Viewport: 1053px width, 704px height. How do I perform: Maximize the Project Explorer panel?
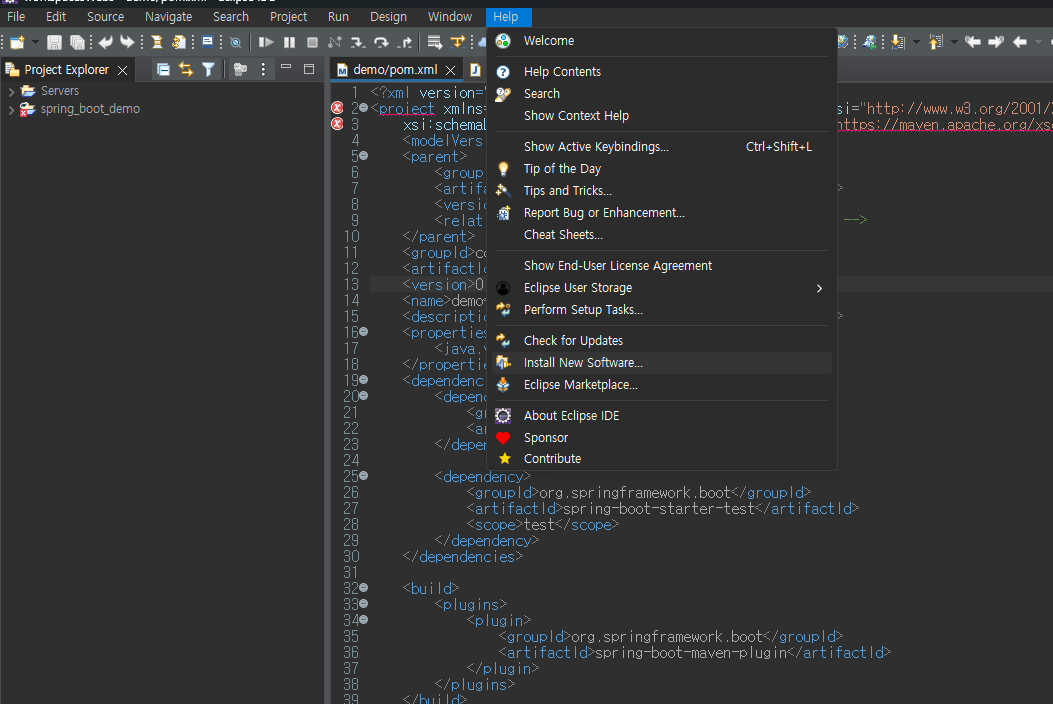point(309,69)
